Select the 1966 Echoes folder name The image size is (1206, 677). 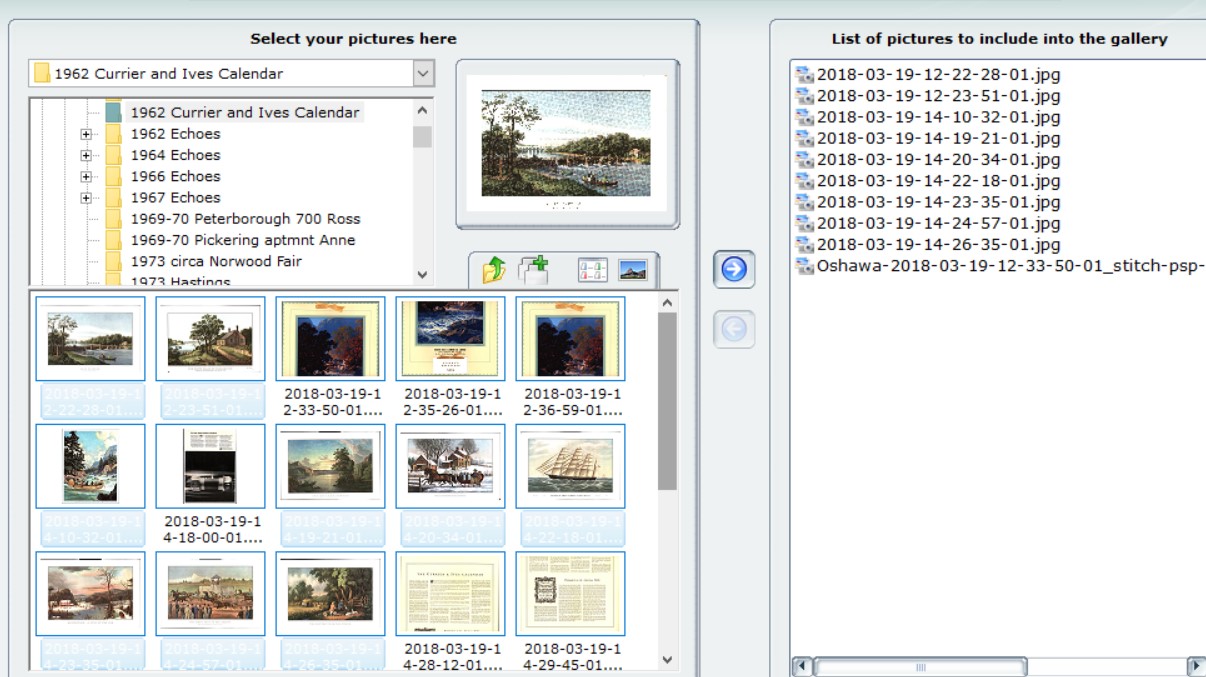[175, 176]
